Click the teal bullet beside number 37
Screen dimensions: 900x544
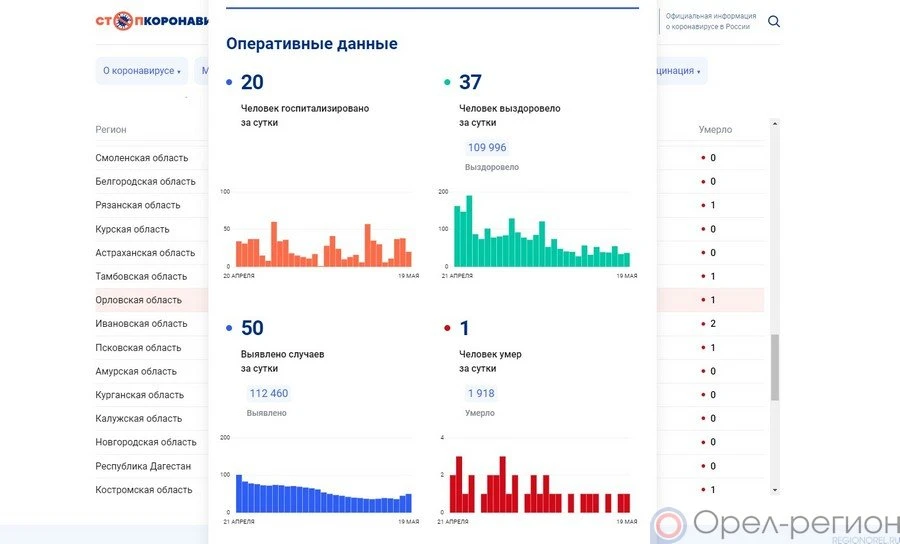(x=447, y=83)
